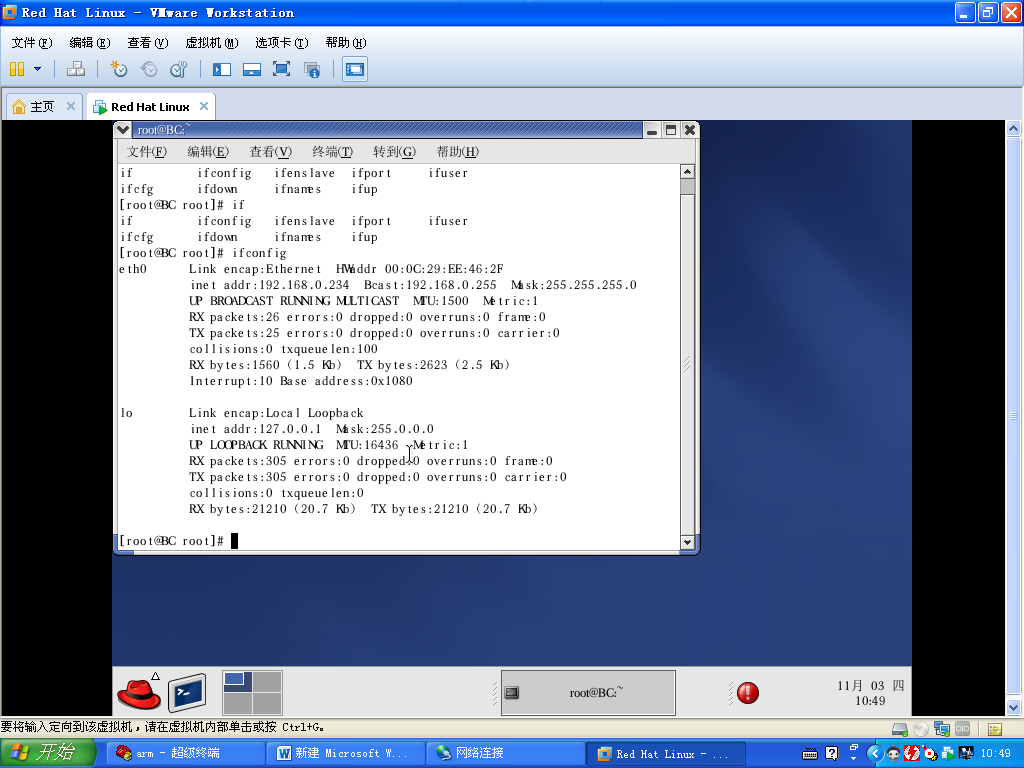Click Red Hat Linux VMware taskbar button
Screen dimensions: 1024x768
click(665, 754)
